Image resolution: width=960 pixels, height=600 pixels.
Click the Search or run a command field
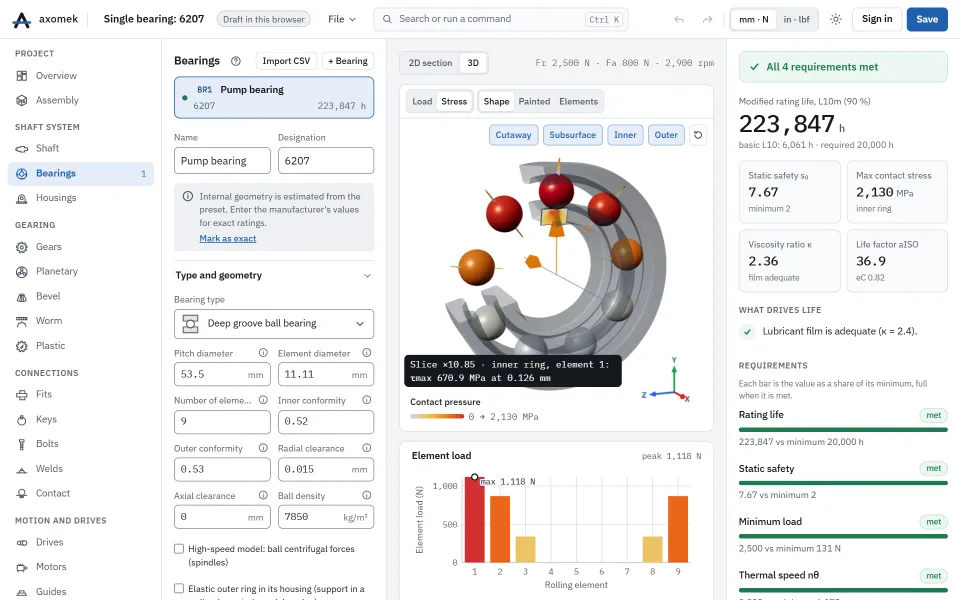pyautogui.click(x=501, y=20)
